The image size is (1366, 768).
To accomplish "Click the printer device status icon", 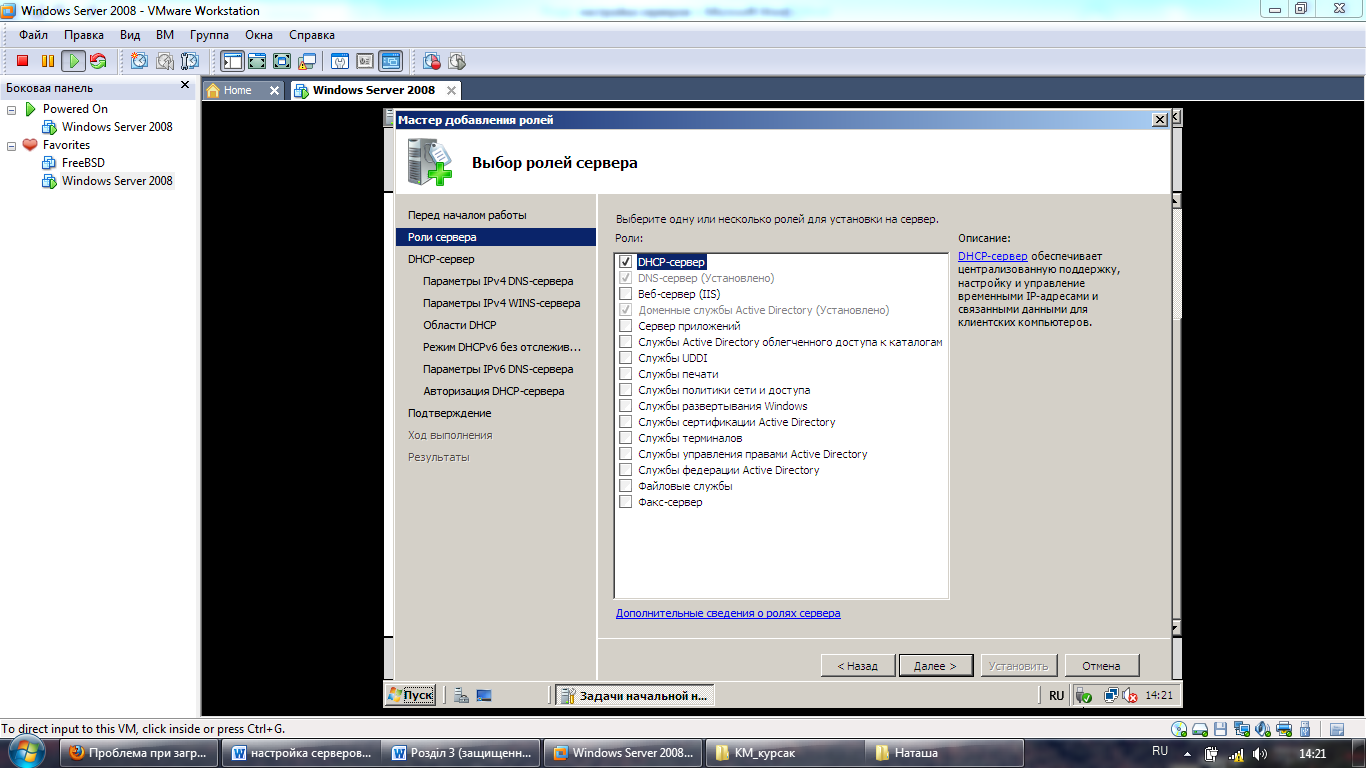I will point(1285,729).
